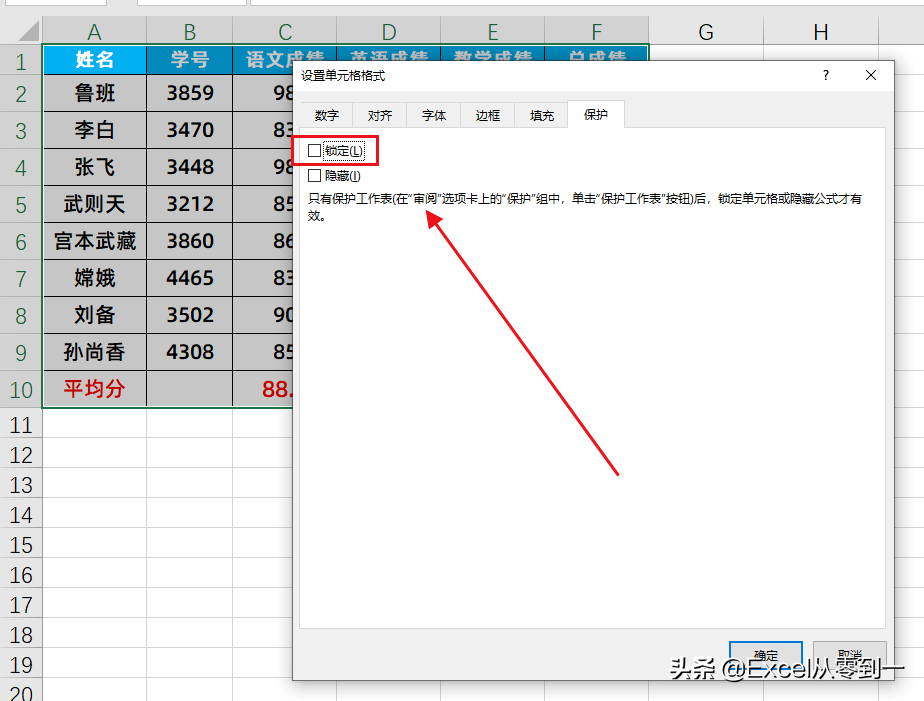Screen dimensions: 924x701
Task: Check the 隐藏(I) checkbox
Action: pos(315,176)
